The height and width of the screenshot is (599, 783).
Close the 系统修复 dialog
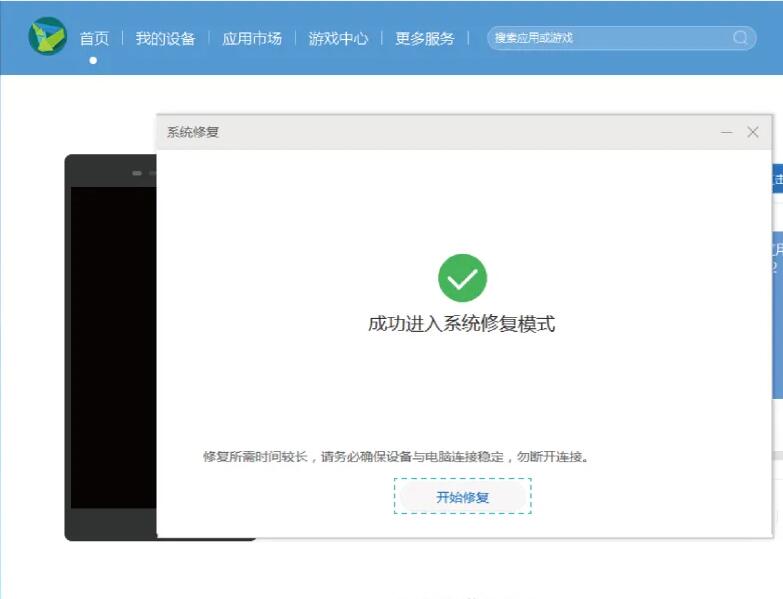753,132
